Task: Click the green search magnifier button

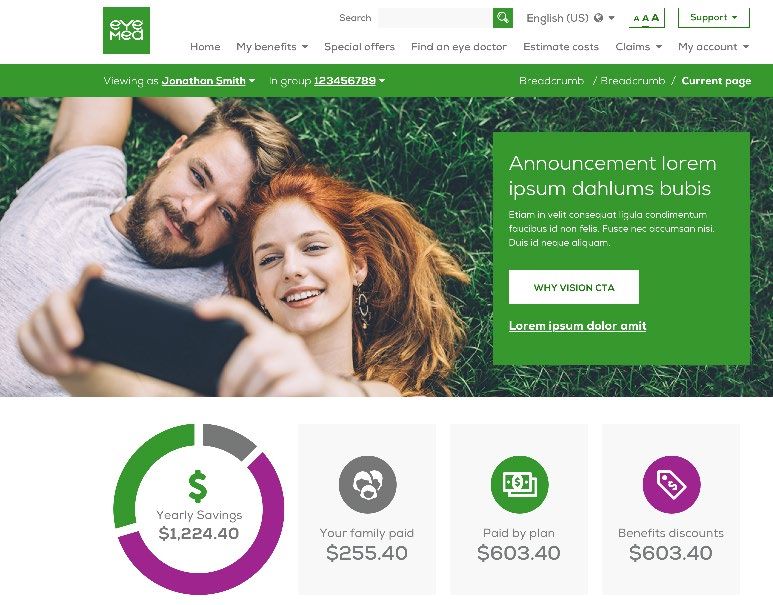Action: click(502, 18)
